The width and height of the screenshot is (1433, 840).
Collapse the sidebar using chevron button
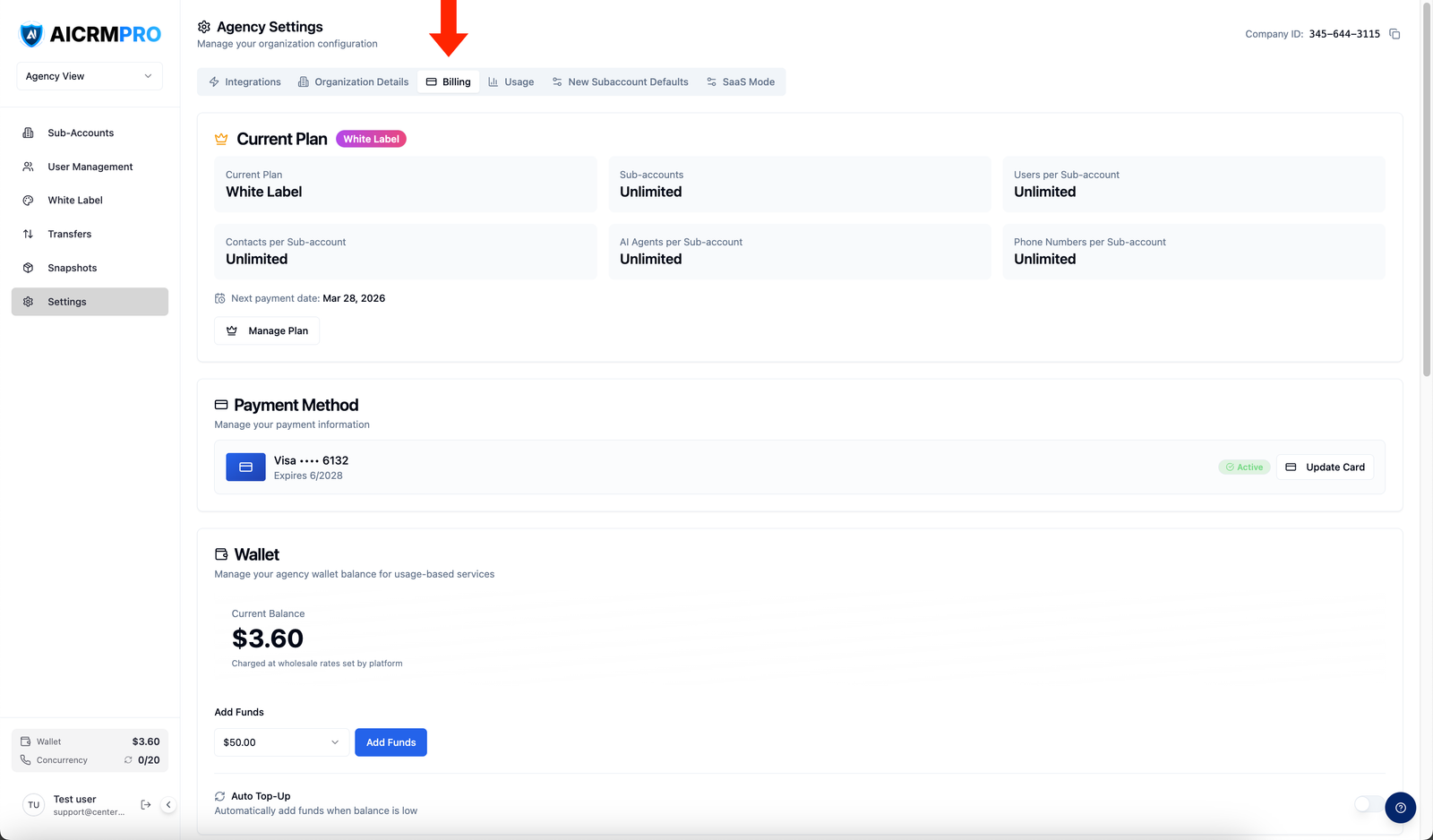point(168,805)
